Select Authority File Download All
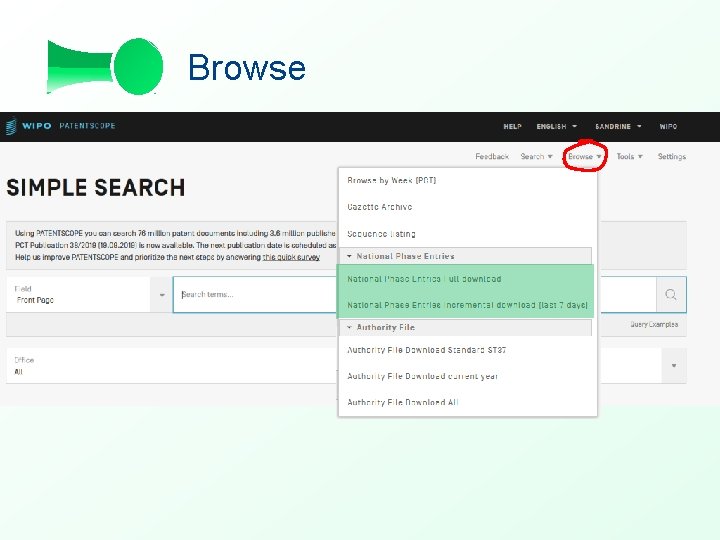The image size is (720, 540). point(403,402)
